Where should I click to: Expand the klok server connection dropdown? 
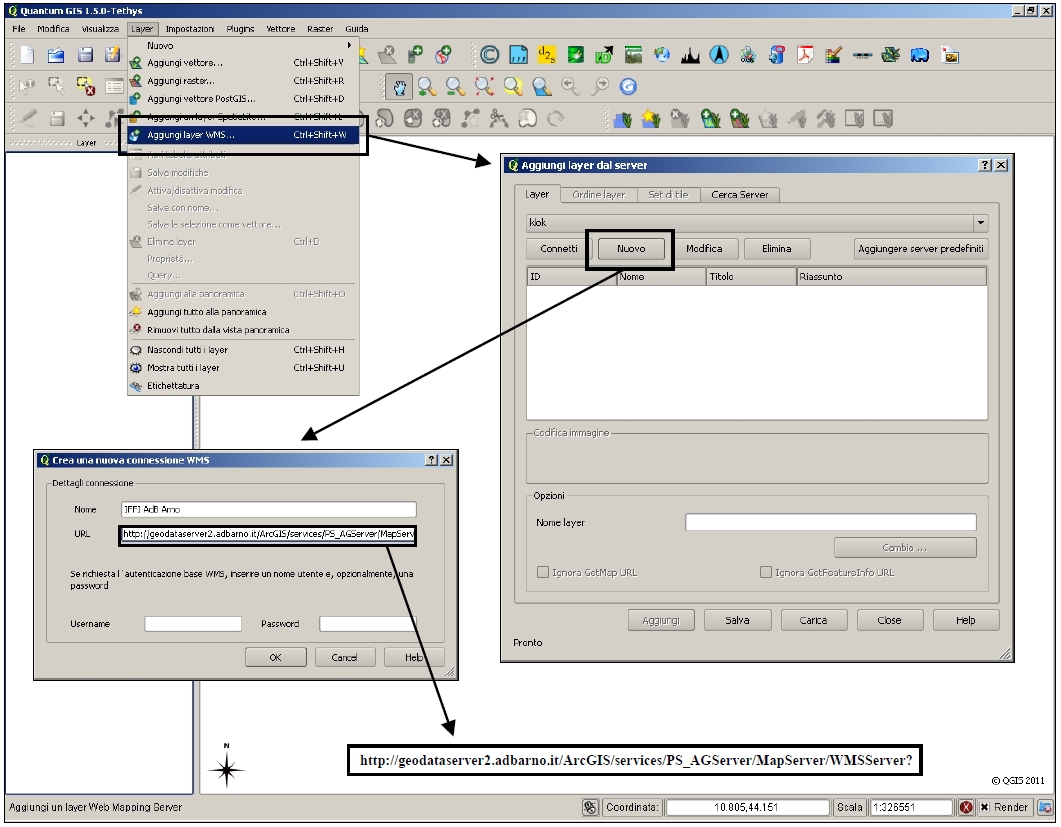980,223
